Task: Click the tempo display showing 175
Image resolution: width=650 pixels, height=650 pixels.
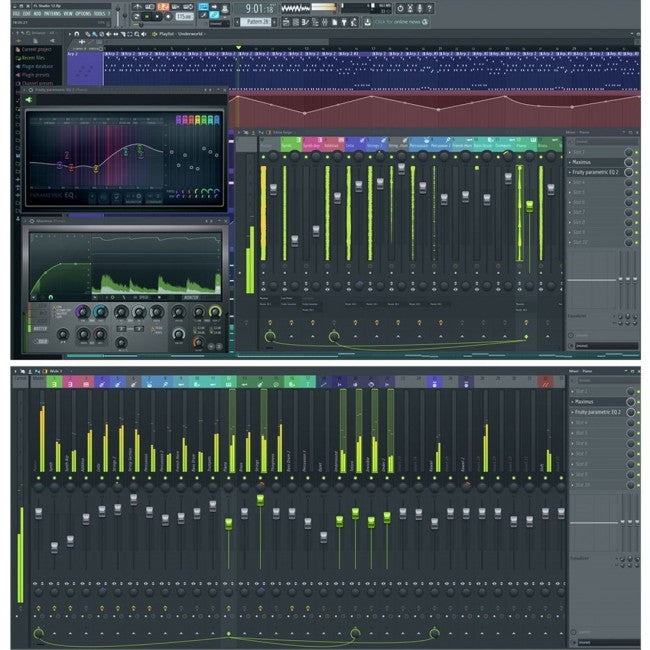Action: pyautogui.click(x=184, y=17)
